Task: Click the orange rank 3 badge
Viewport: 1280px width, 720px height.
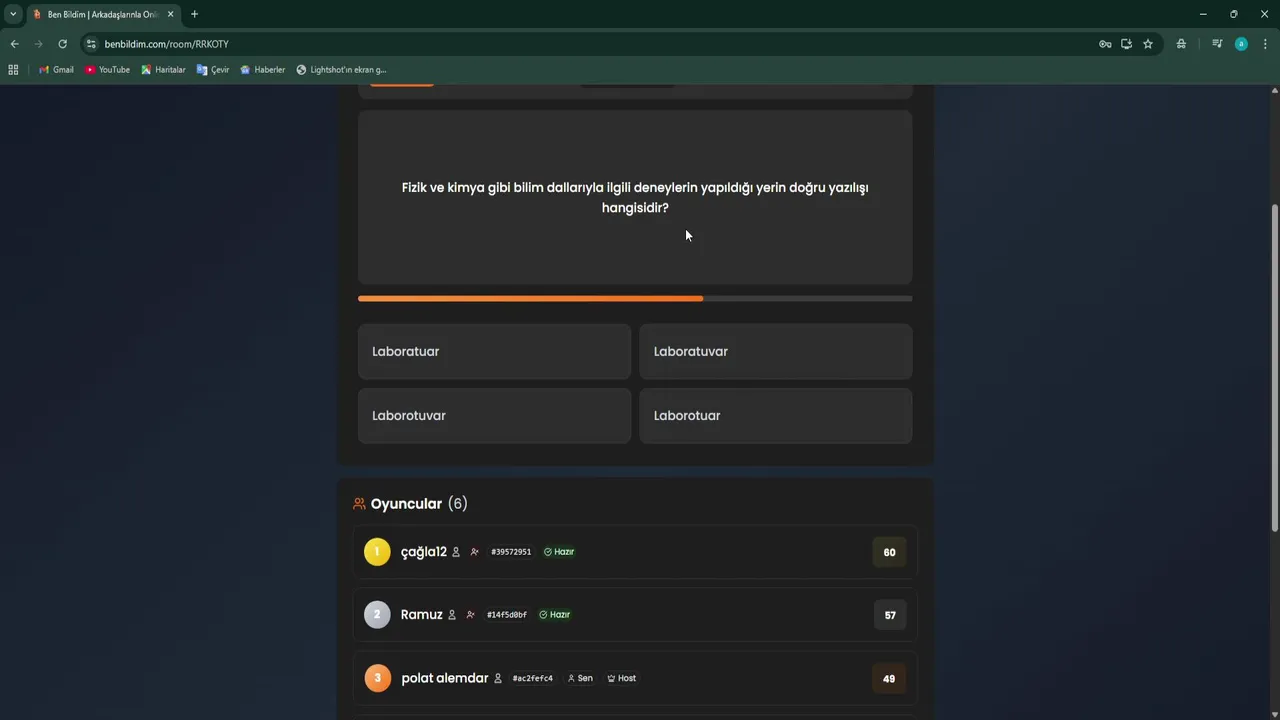Action: coord(377,678)
